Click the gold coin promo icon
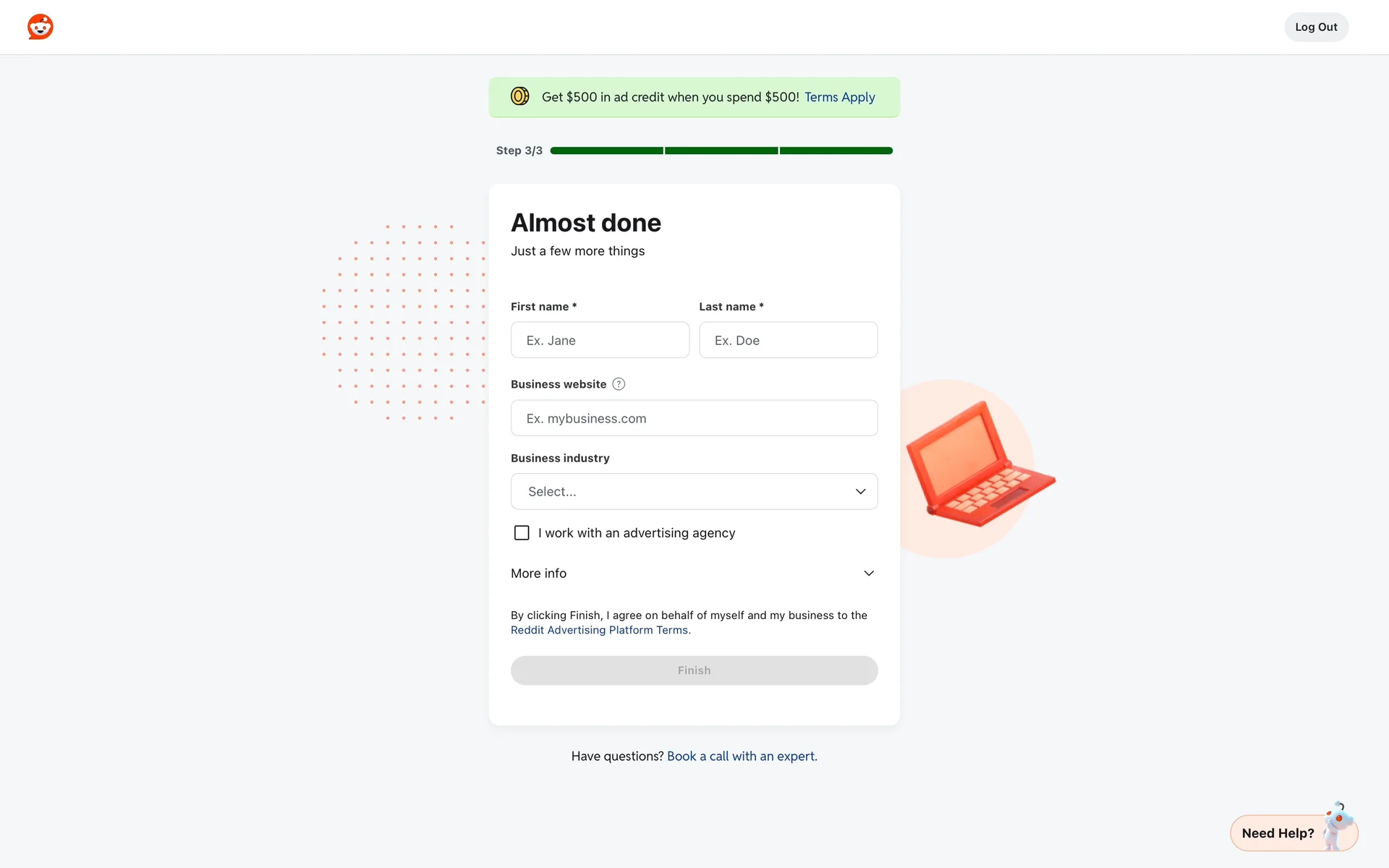 (519, 96)
